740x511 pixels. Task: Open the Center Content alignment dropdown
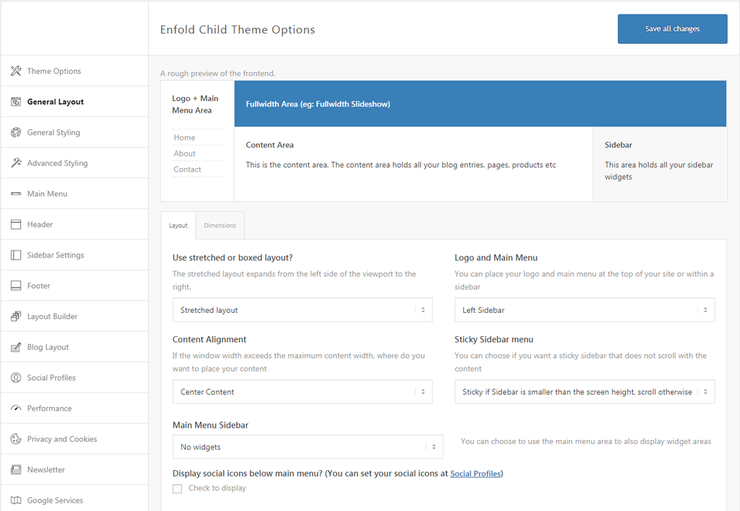click(302, 392)
